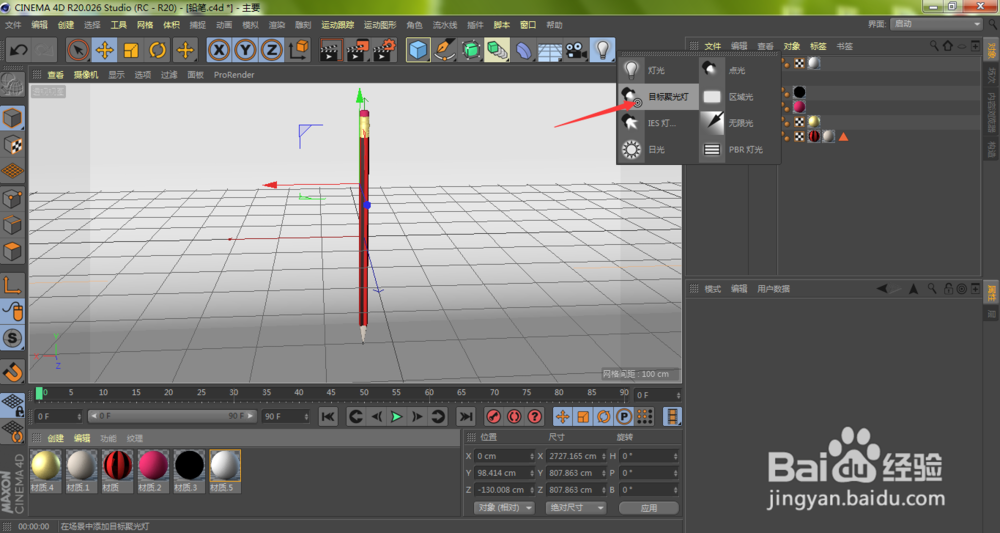Viewport: 1000px width, 533px height.
Task: Click the Undo arrow icon
Action: (x=18, y=50)
